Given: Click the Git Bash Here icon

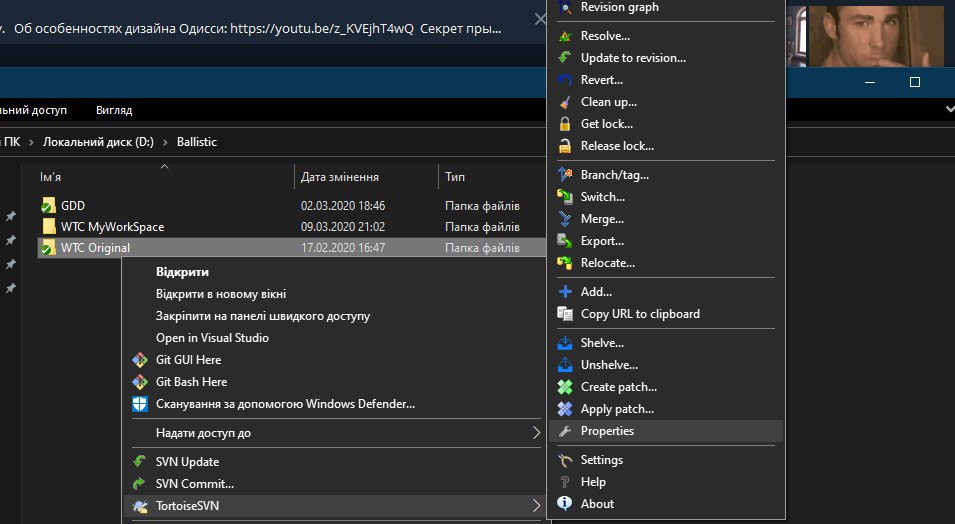Looking at the screenshot, I should pyautogui.click(x=140, y=382).
